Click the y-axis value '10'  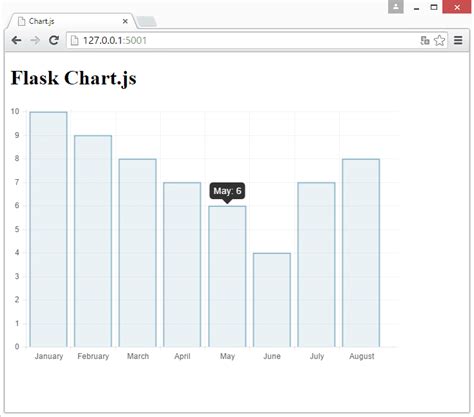[15, 111]
